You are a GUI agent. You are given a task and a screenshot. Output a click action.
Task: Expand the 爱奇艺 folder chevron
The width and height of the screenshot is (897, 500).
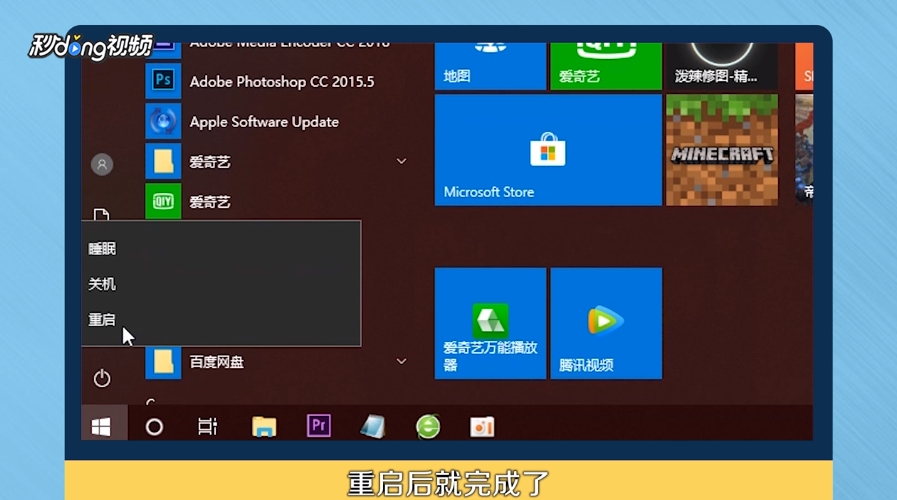(x=402, y=161)
